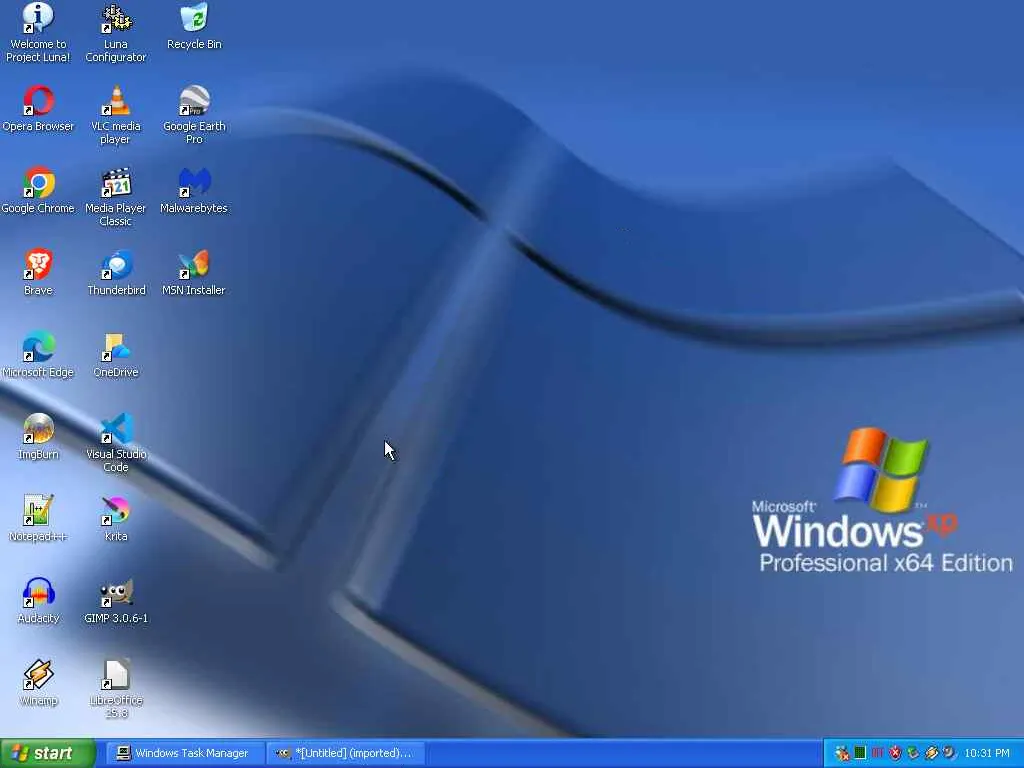Screen dimensions: 1024x768
Task: Select the Visual Studio Code shortcut
Action: click(x=116, y=443)
